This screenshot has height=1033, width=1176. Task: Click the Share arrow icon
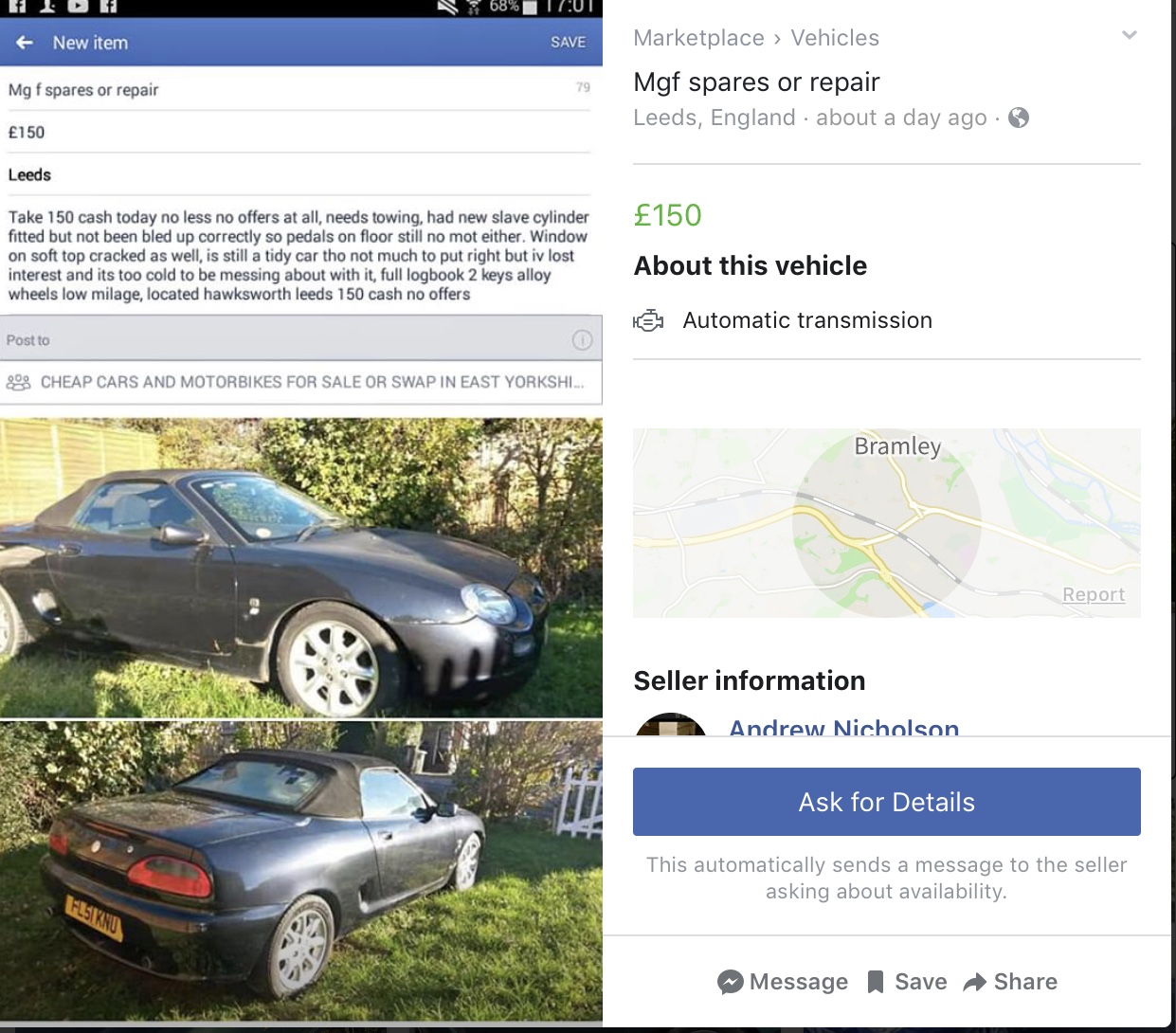pos(974,983)
